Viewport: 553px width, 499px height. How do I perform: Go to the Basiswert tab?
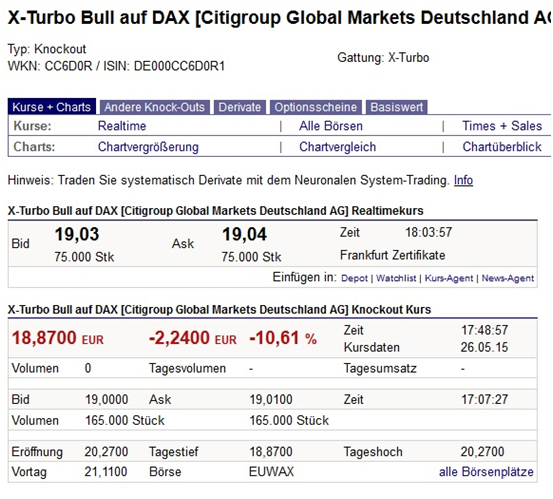[x=396, y=107]
